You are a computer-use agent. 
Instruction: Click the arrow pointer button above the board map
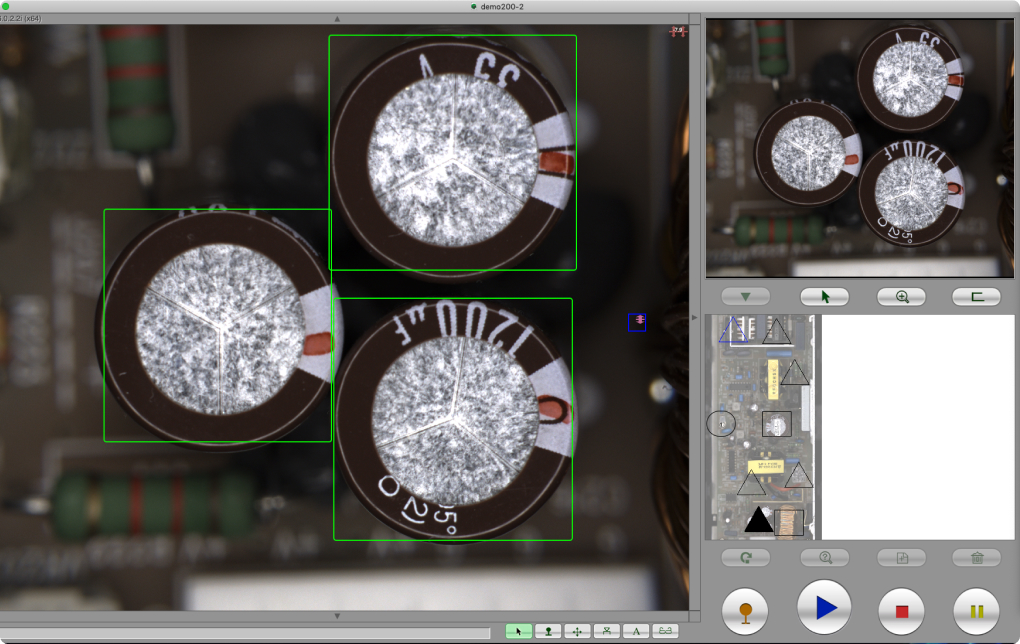point(824,297)
